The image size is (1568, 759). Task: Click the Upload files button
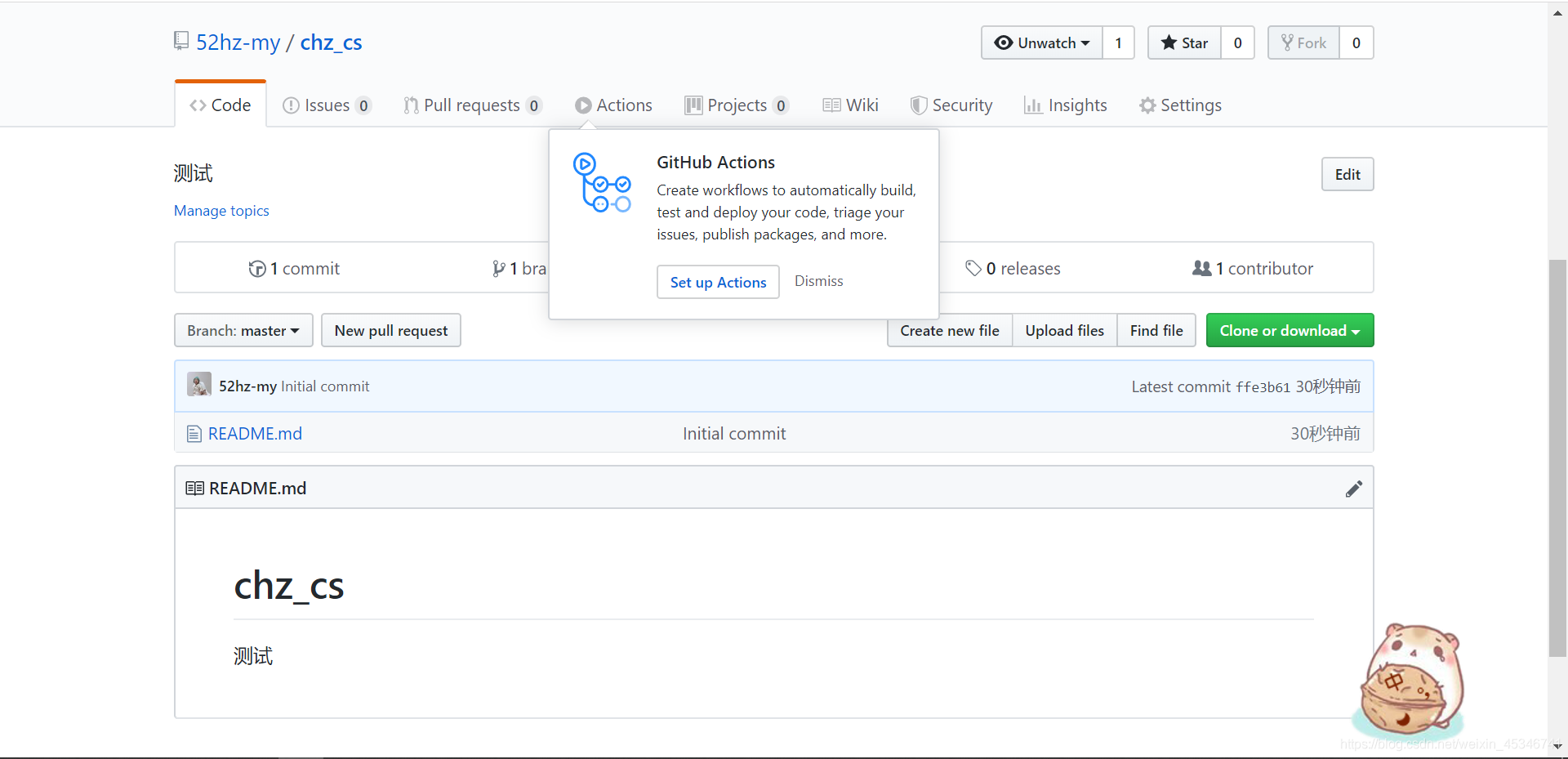click(1065, 330)
